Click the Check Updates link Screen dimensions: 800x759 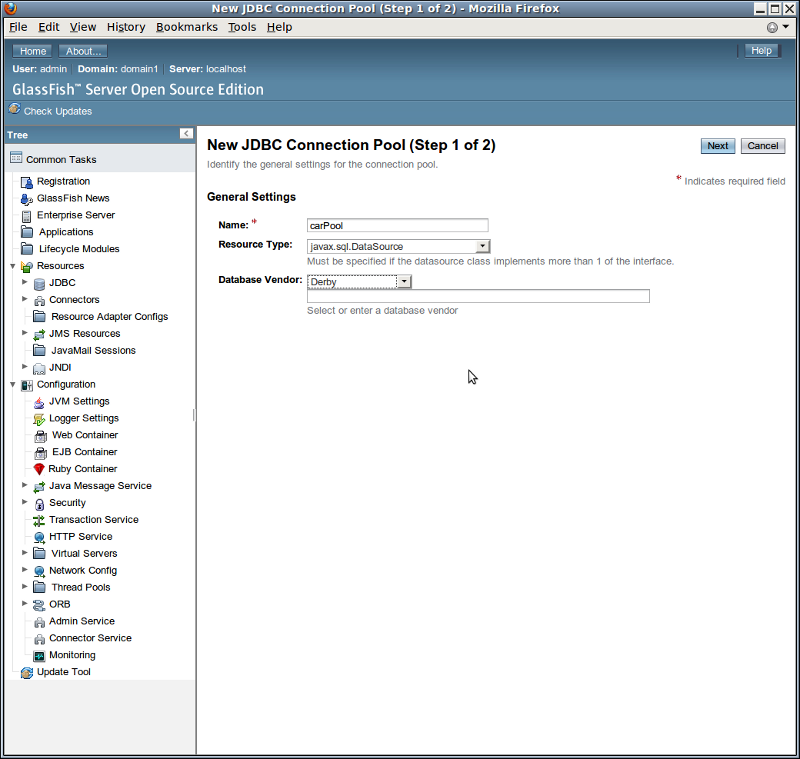(x=58, y=111)
